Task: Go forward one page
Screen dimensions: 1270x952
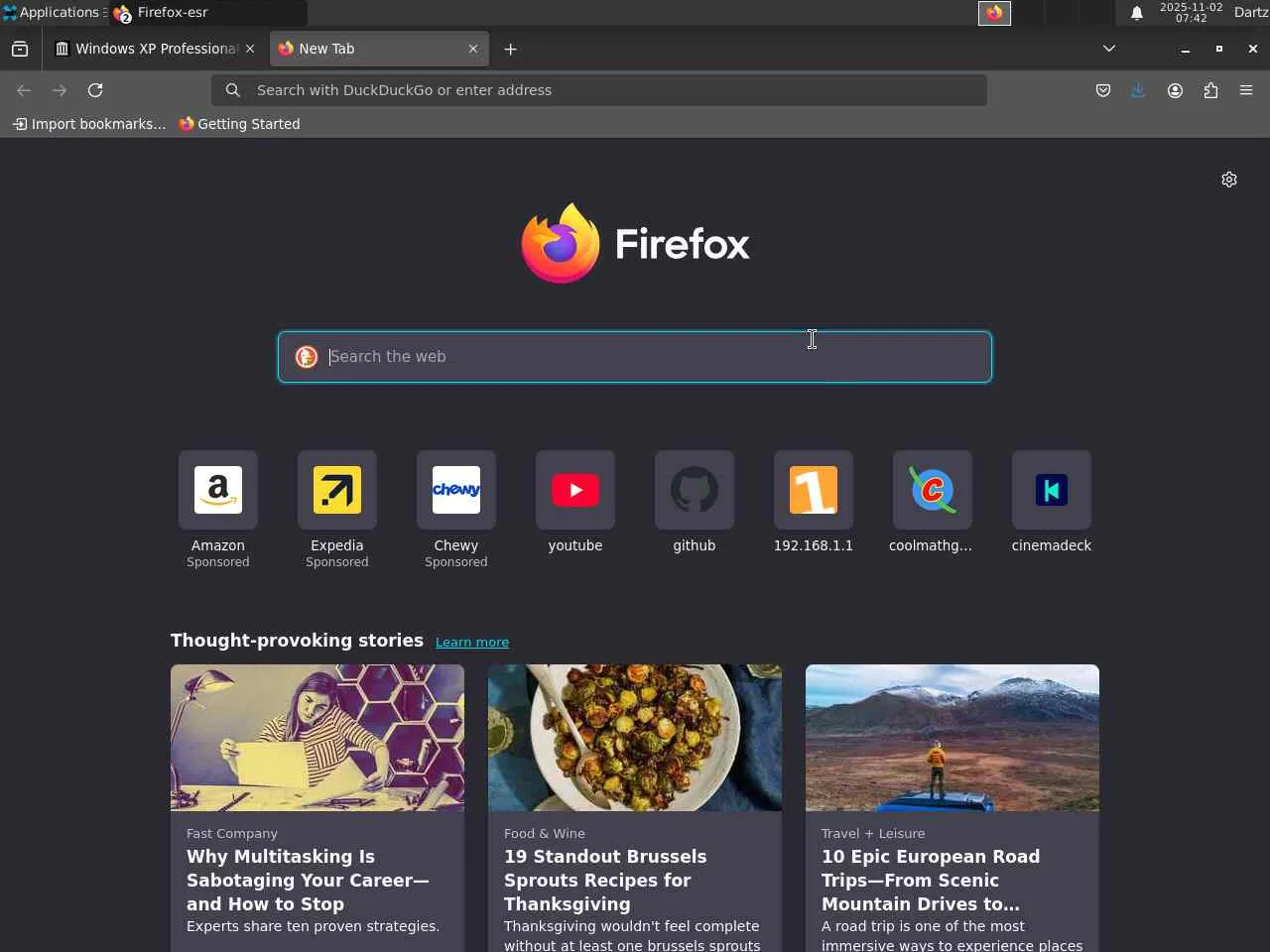Action: click(60, 90)
